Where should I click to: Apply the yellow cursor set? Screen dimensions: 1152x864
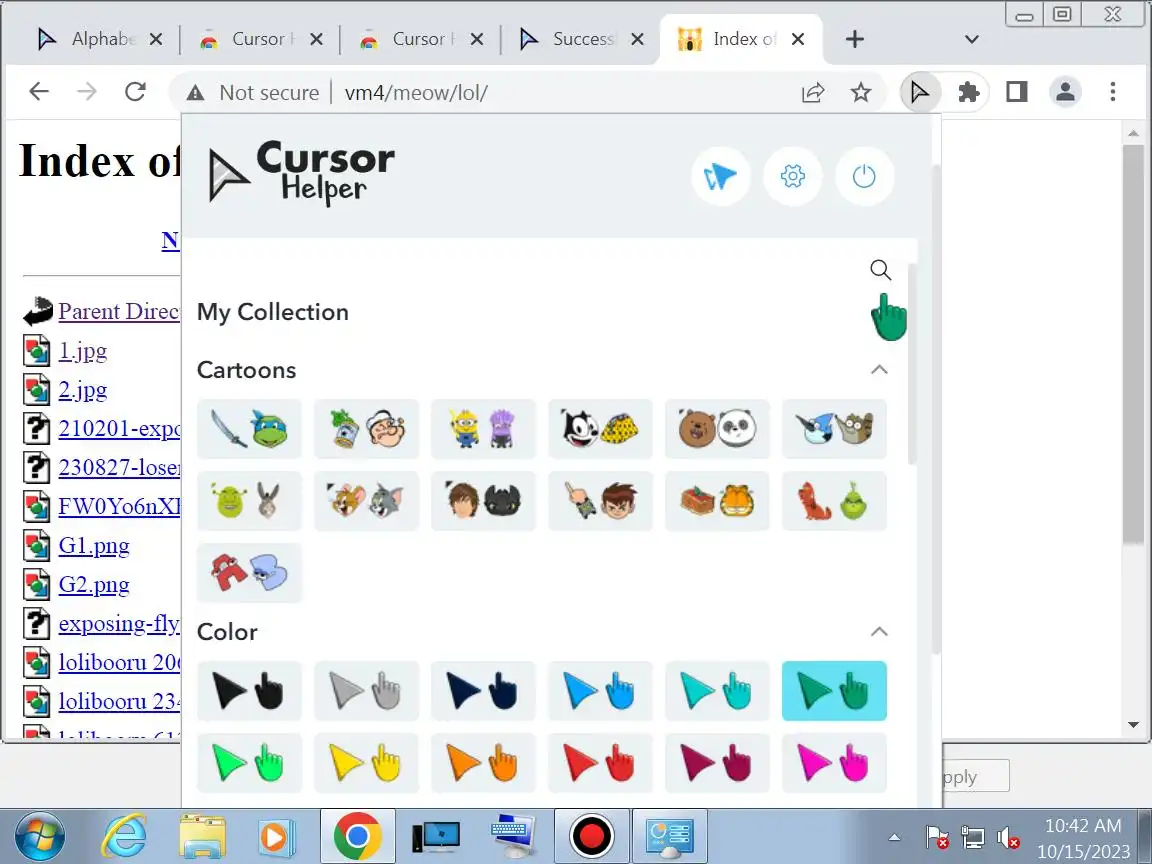(366, 763)
